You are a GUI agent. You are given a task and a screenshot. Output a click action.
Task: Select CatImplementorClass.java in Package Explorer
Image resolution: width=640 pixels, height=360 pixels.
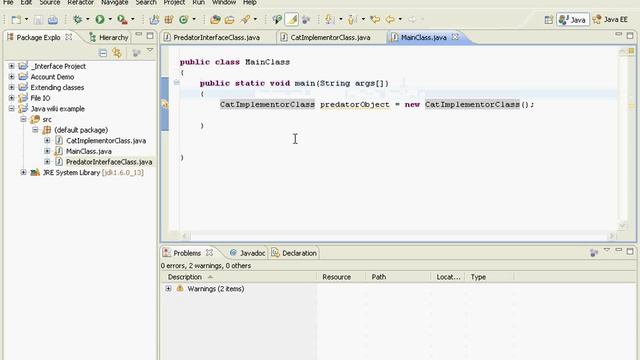(106, 140)
